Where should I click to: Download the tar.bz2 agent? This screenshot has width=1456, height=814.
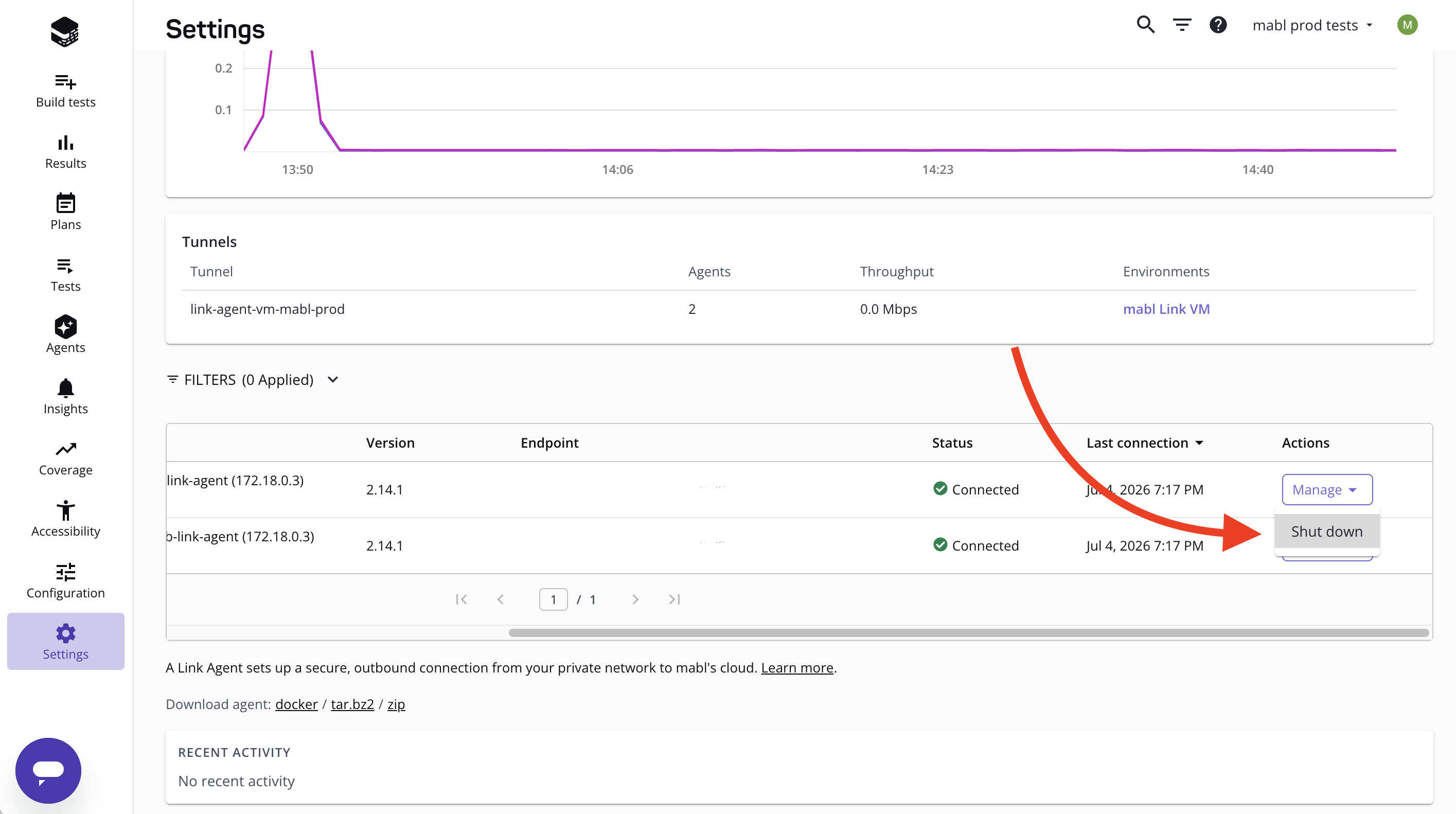(x=352, y=704)
